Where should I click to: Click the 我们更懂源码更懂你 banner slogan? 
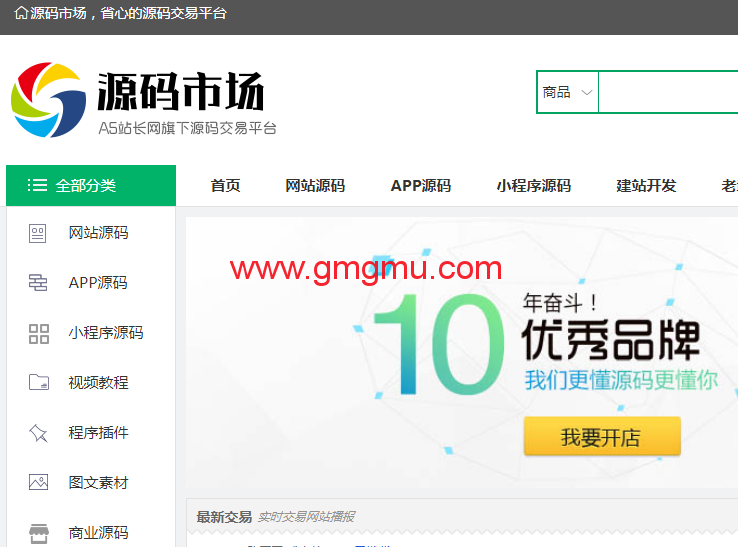tap(621, 380)
